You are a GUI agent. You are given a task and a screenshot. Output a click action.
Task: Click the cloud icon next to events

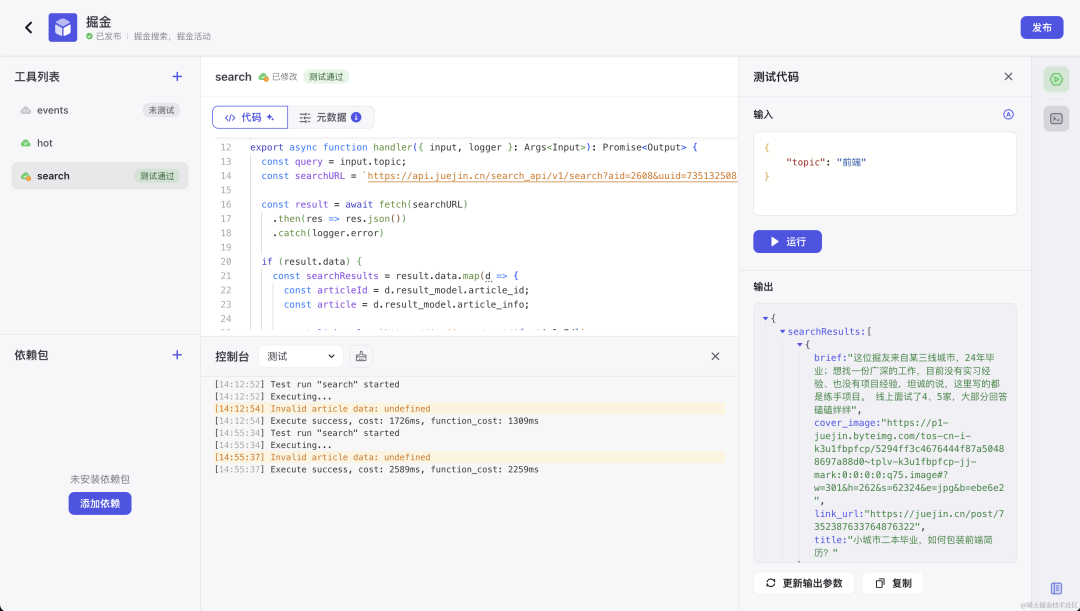pyautogui.click(x=25, y=110)
